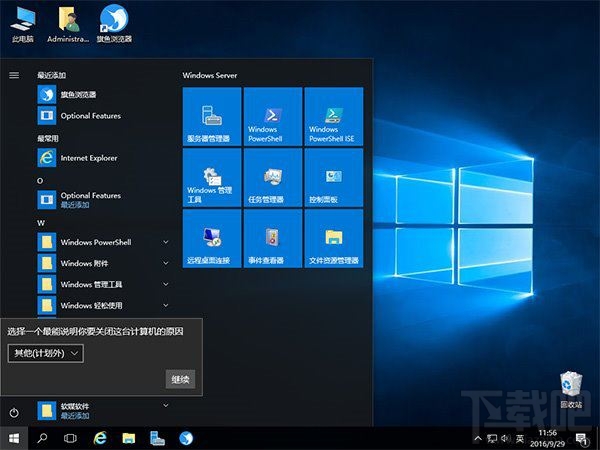Open the 控制面板 tile
This screenshot has width=600, height=450.
pyautogui.click(x=334, y=178)
